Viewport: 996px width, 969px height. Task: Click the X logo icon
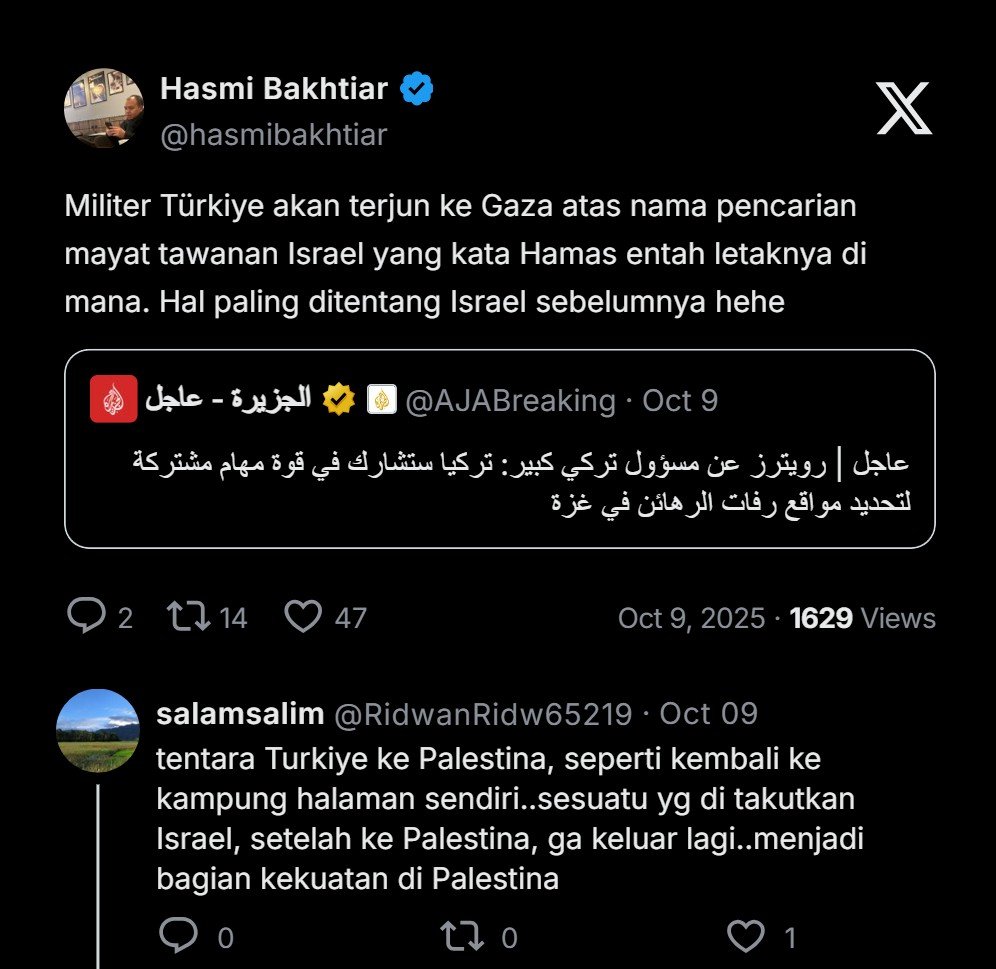903,109
